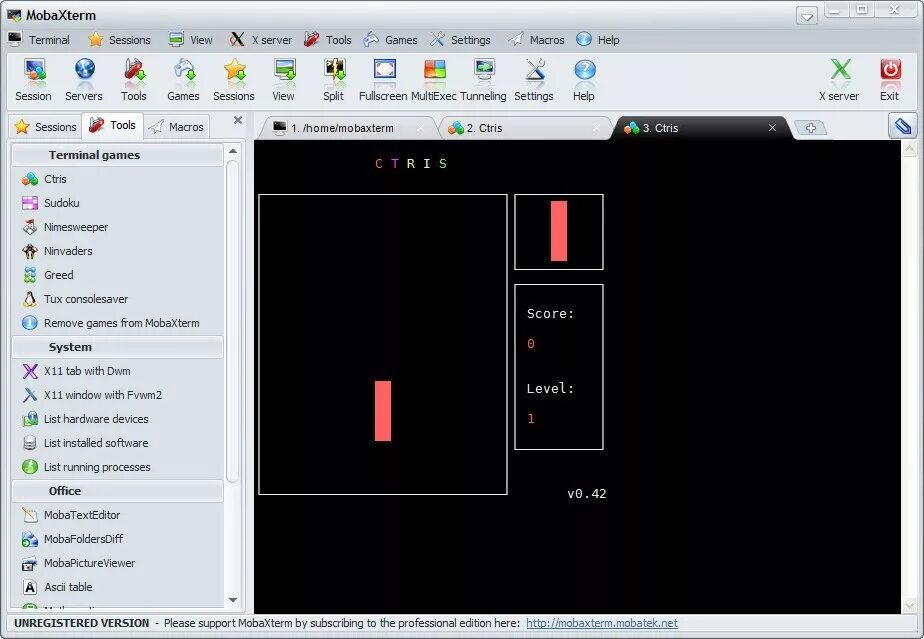Open the X server menu

point(261,40)
